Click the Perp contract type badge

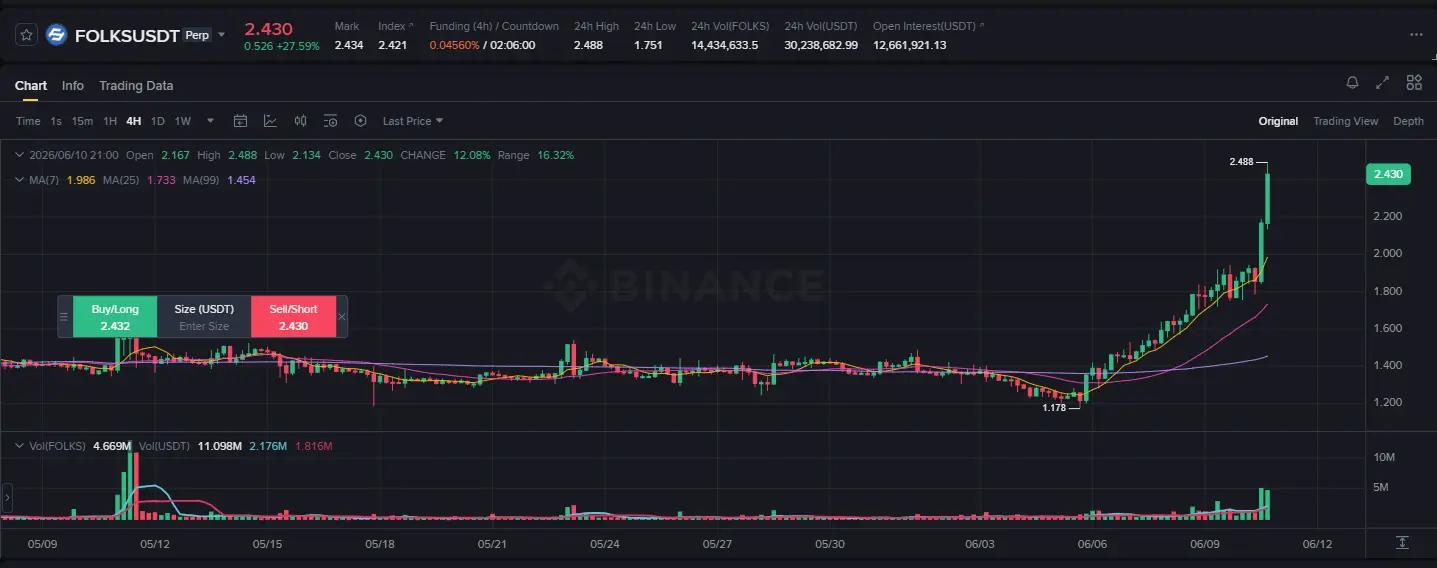pyautogui.click(x=197, y=35)
